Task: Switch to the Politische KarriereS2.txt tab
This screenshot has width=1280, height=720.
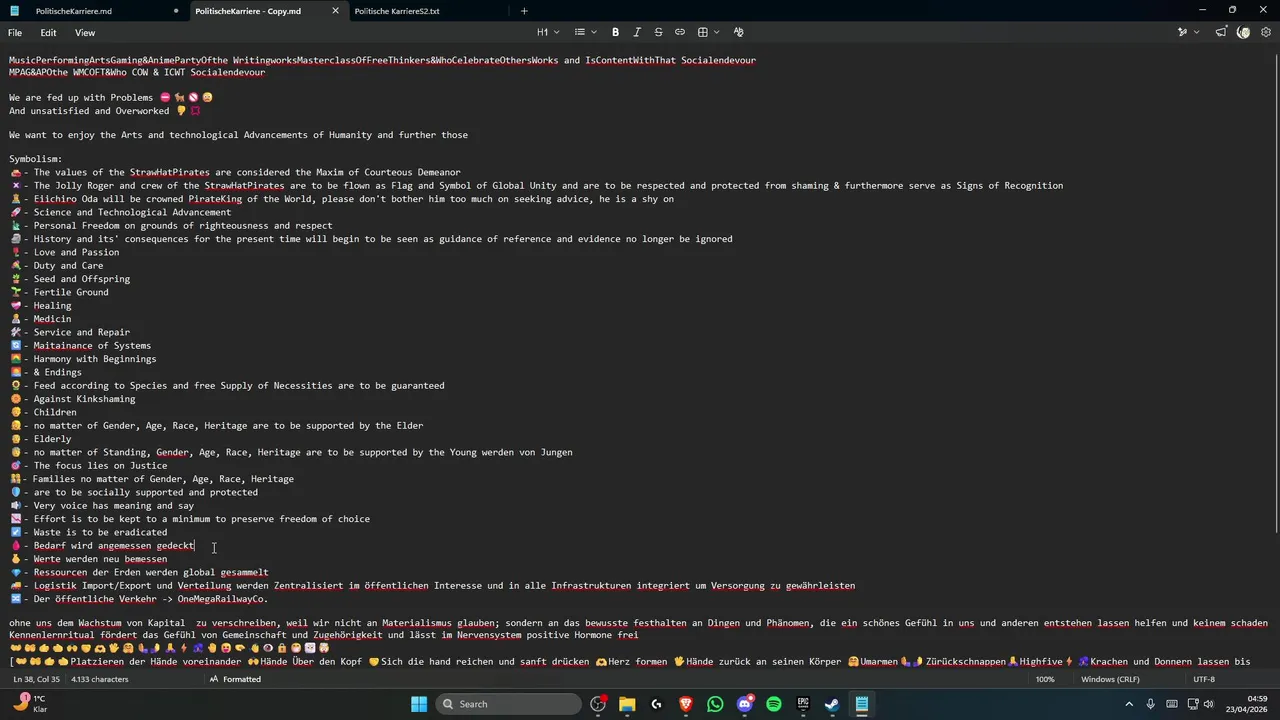Action: pyautogui.click(x=397, y=11)
